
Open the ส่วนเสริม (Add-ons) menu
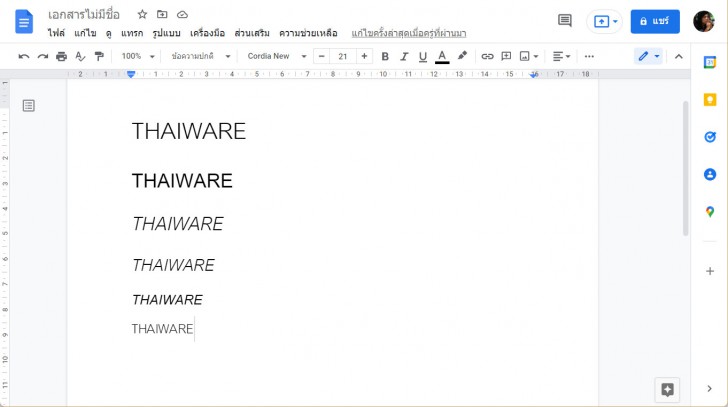[252, 33]
